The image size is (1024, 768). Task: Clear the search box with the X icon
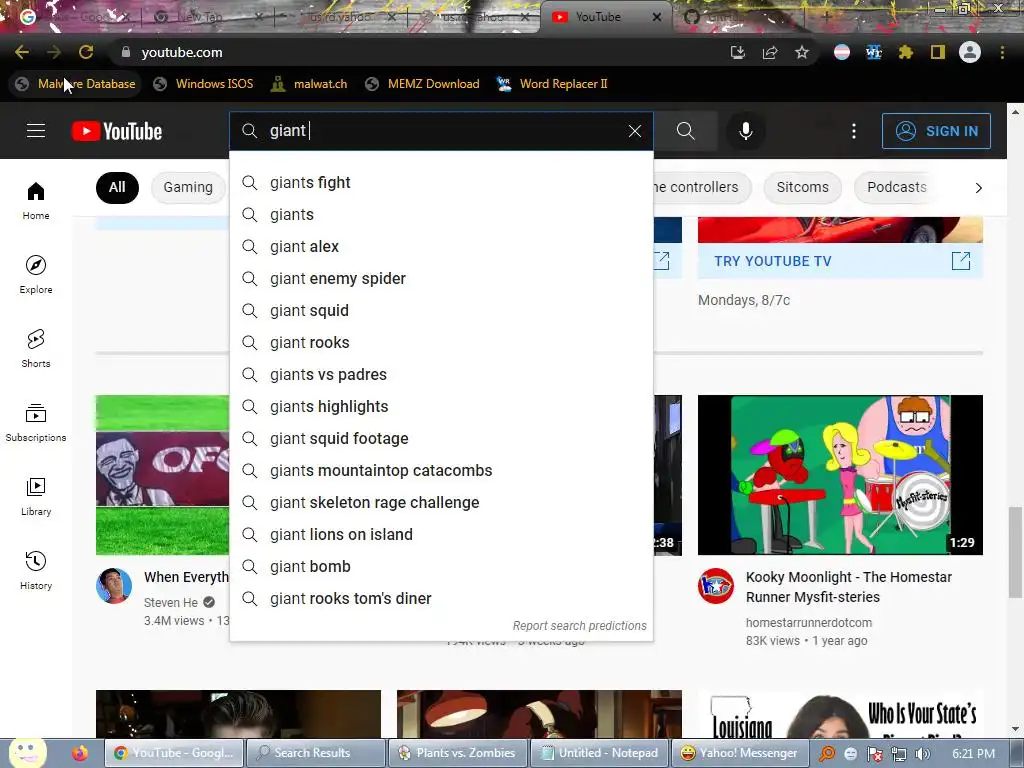(x=635, y=131)
